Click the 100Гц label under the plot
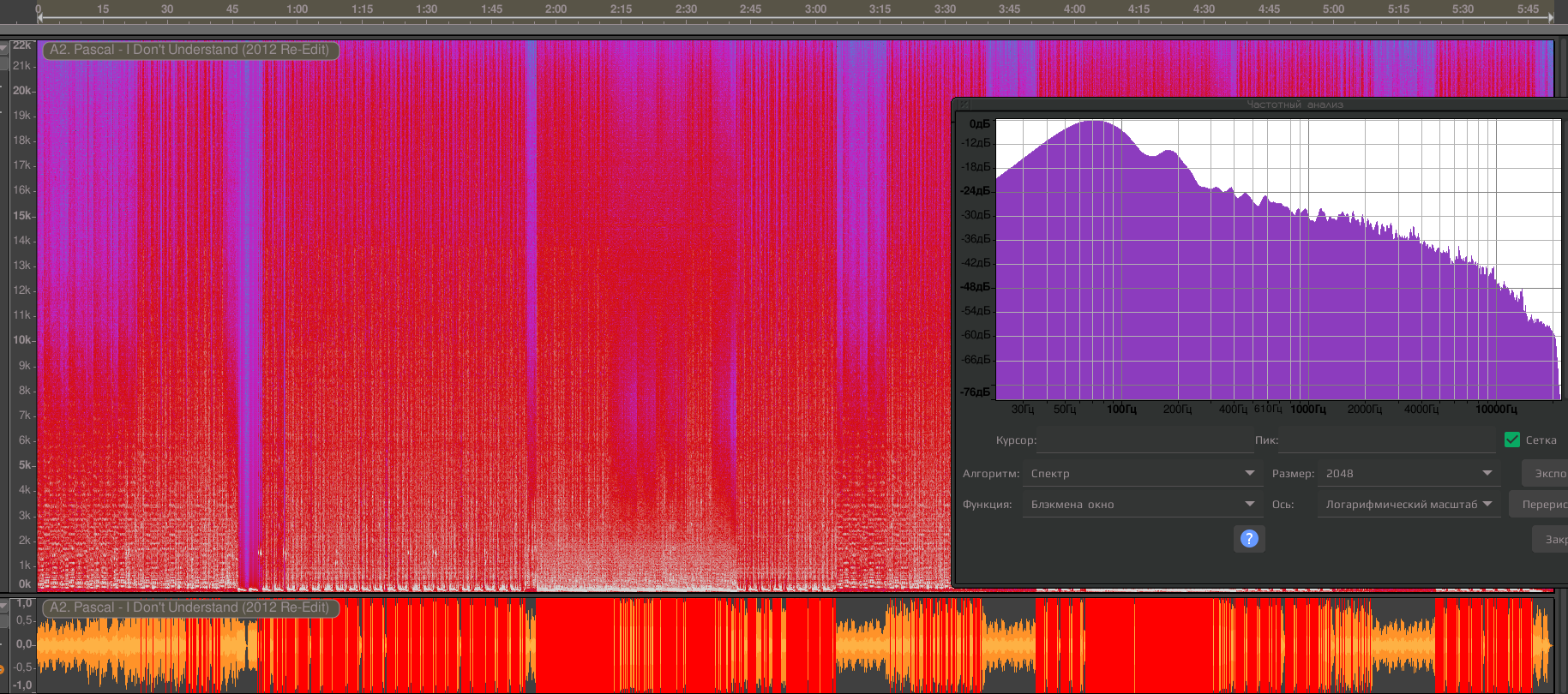Viewport: 1568px width, 694px height. click(1121, 410)
